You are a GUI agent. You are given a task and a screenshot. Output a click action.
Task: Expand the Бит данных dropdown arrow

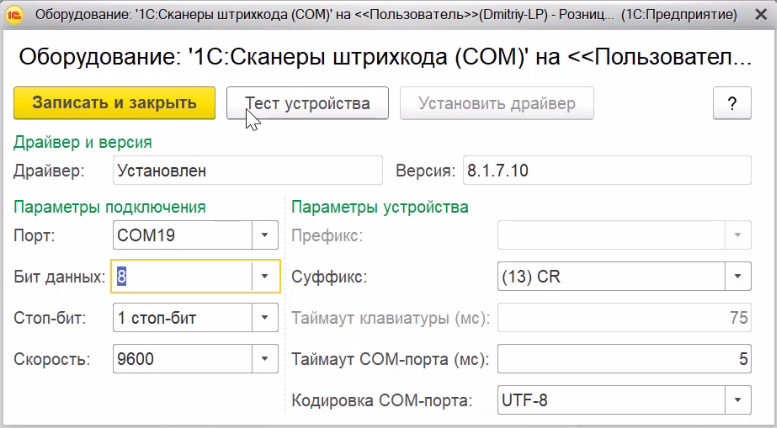click(x=265, y=276)
